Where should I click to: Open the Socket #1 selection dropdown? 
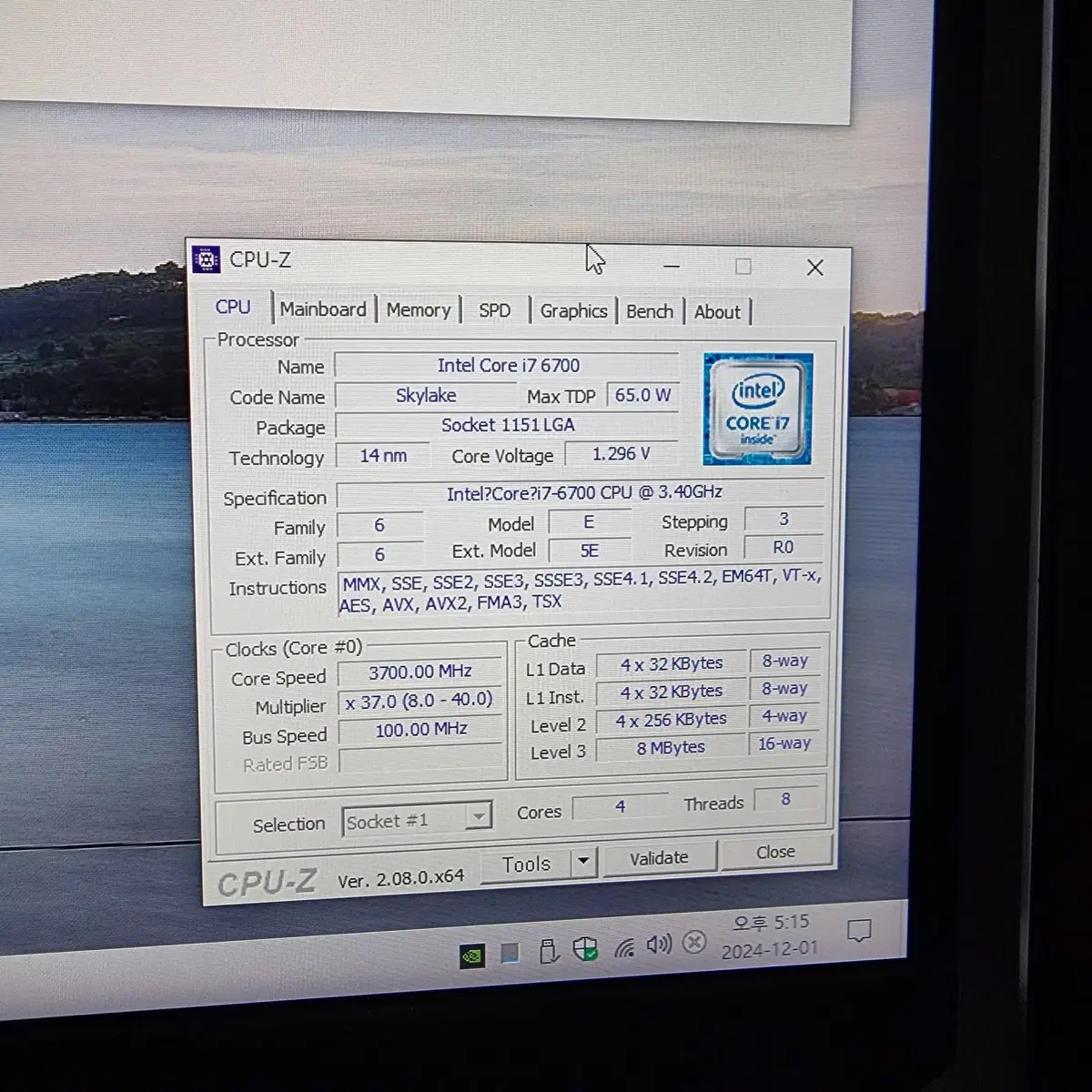tap(417, 820)
